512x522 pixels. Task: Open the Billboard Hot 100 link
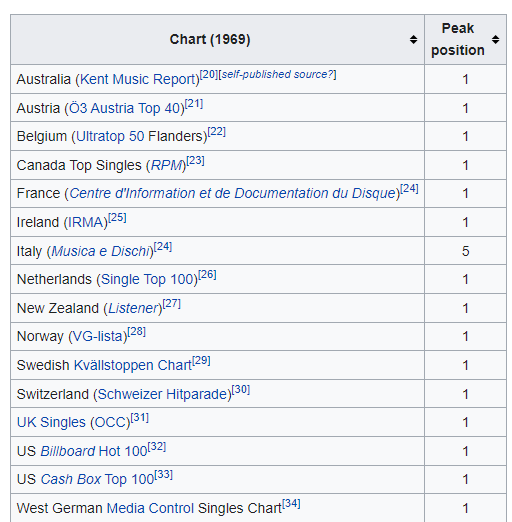click(94, 451)
